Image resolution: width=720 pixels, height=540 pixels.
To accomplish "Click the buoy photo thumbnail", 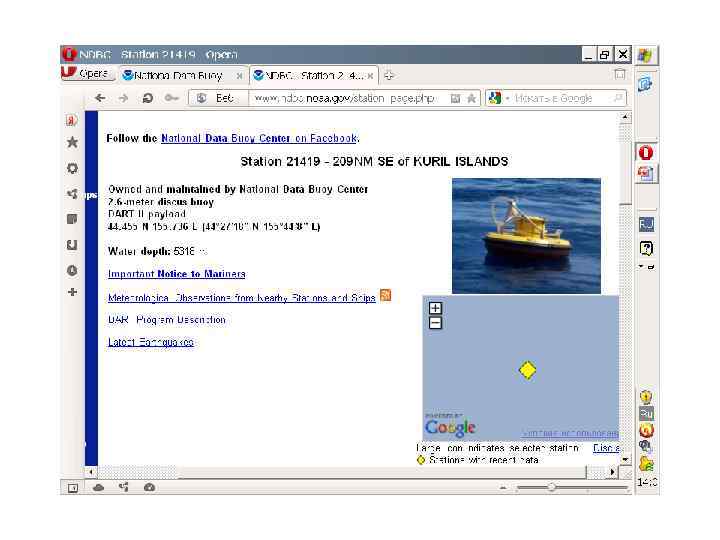I will (526, 236).
